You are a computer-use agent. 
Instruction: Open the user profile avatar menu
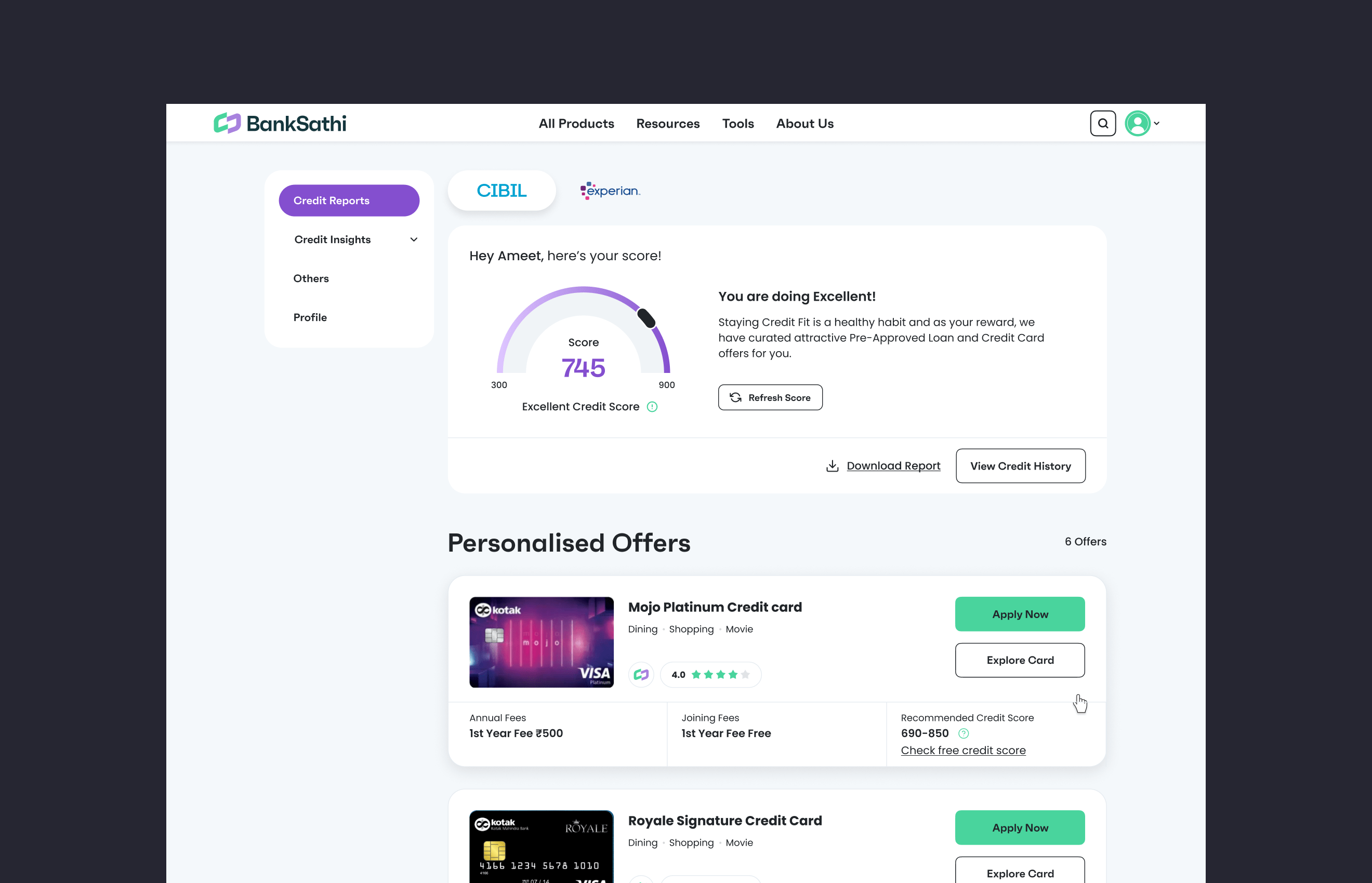(1138, 123)
